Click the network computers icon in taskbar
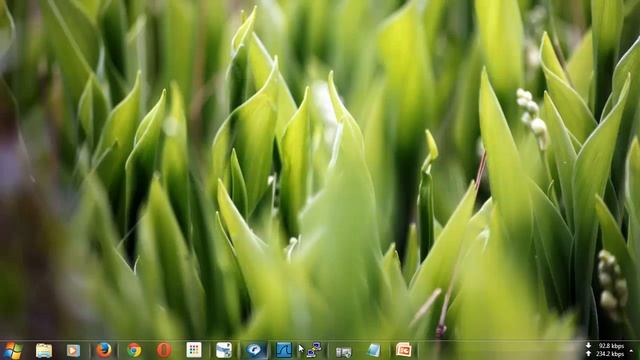This screenshot has width=640, height=360. tap(314, 350)
